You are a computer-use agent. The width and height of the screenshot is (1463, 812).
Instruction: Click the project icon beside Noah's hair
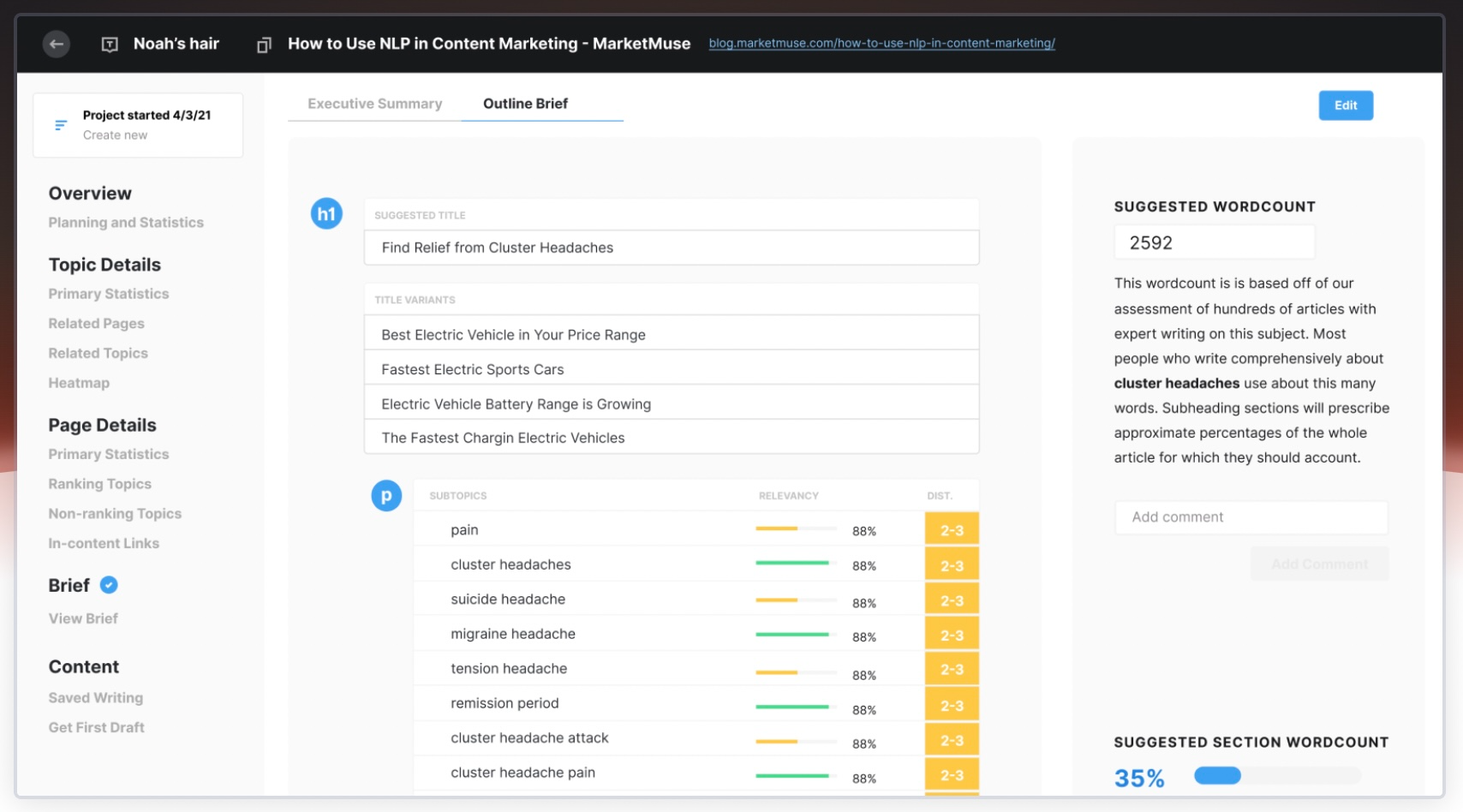(x=110, y=44)
